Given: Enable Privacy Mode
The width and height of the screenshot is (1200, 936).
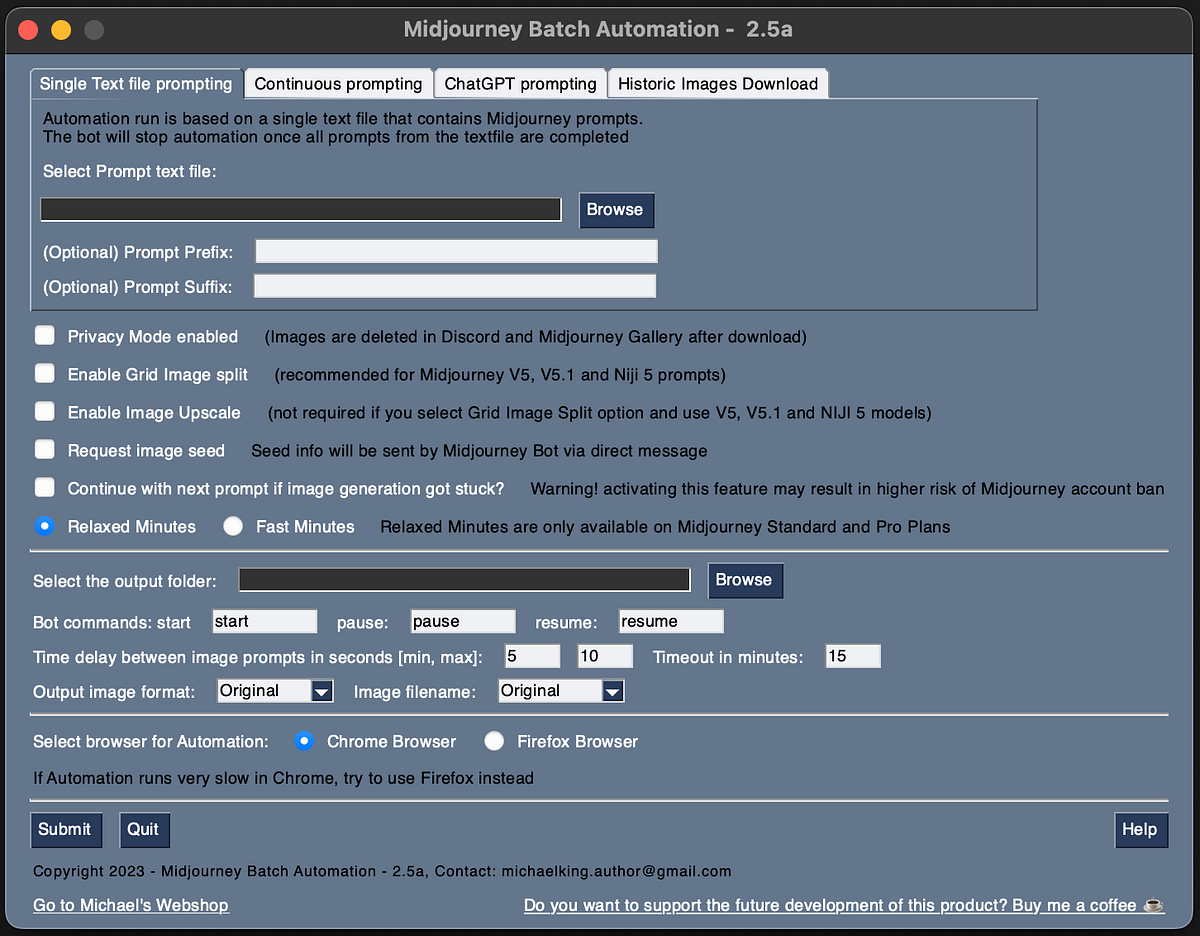Looking at the screenshot, I should 44,336.
